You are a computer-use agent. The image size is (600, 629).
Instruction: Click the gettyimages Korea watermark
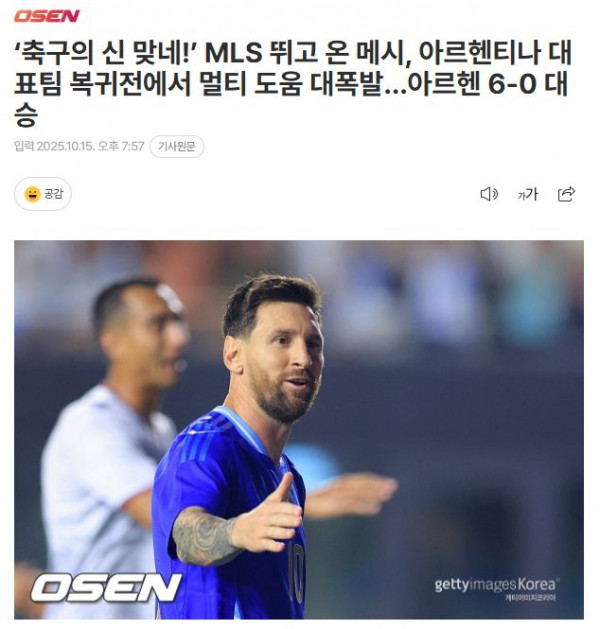click(497, 584)
